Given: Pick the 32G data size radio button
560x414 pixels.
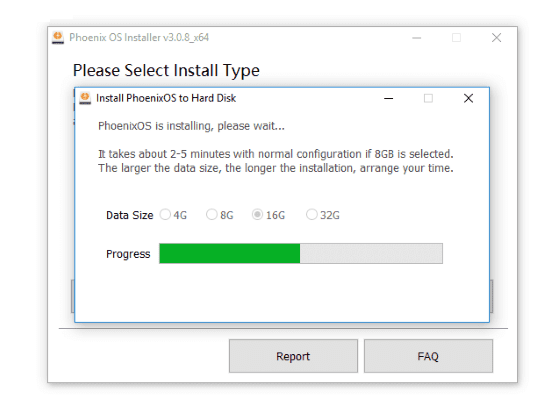Looking at the screenshot, I should point(311,214).
